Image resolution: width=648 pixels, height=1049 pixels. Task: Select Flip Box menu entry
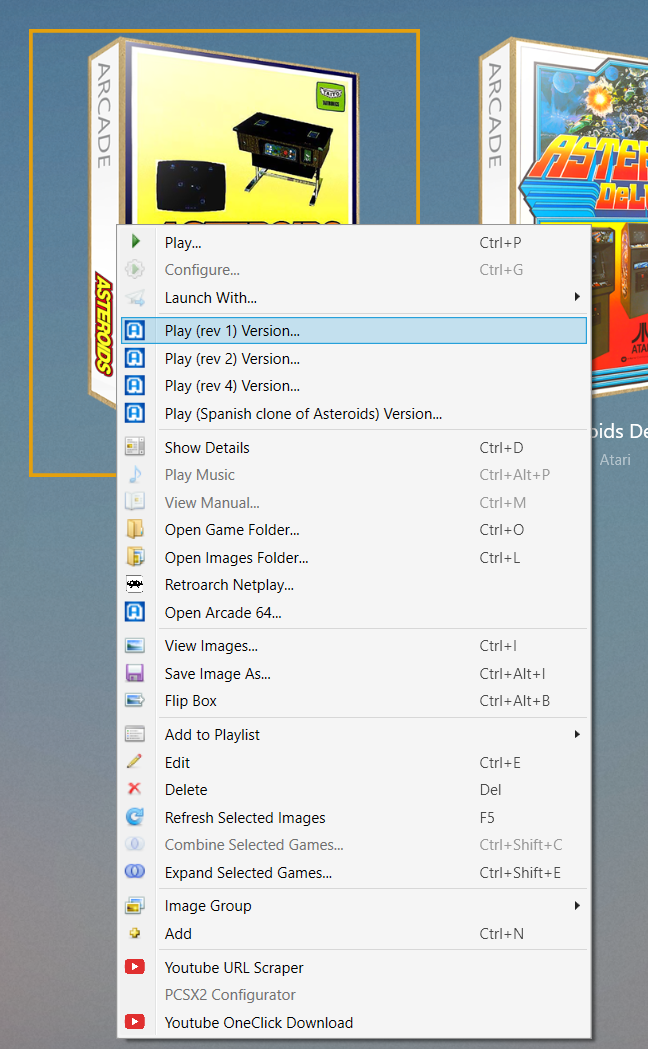(354, 700)
